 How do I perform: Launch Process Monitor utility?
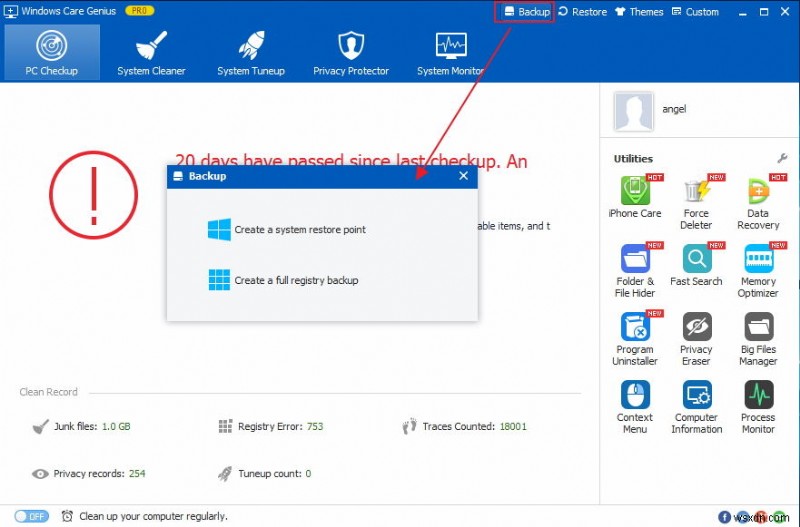coord(758,407)
